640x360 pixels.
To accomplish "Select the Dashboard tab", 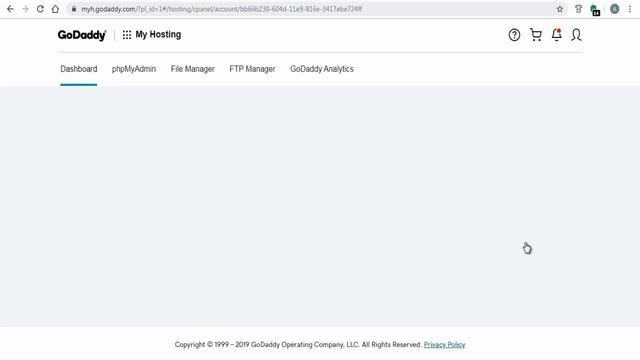I will click(x=79, y=69).
